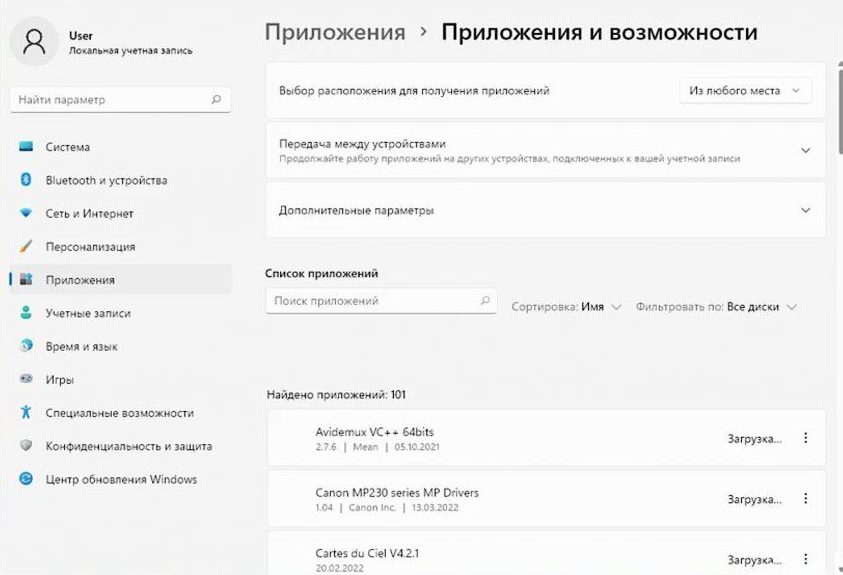Viewport: 843px width, 575px height.
Task: Click the Accounts person icon
Action: [x=26, y=313]
